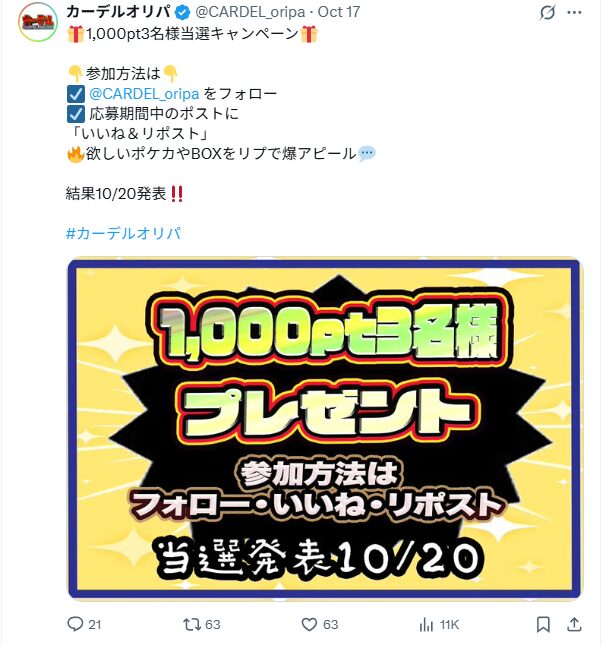Click the check mark emoji beside フォロー line
This screenshot has width=605, height=646.
(76, 94)
